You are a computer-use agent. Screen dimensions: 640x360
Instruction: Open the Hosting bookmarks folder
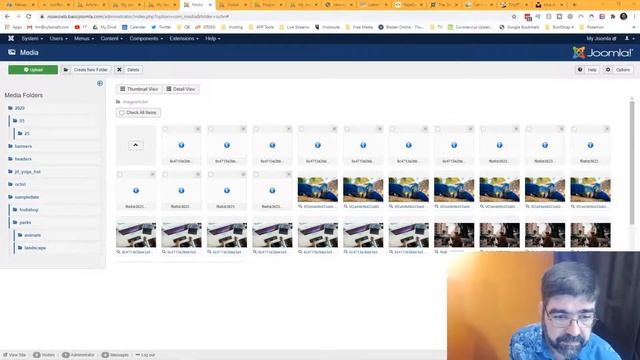(x=232, y=27)
